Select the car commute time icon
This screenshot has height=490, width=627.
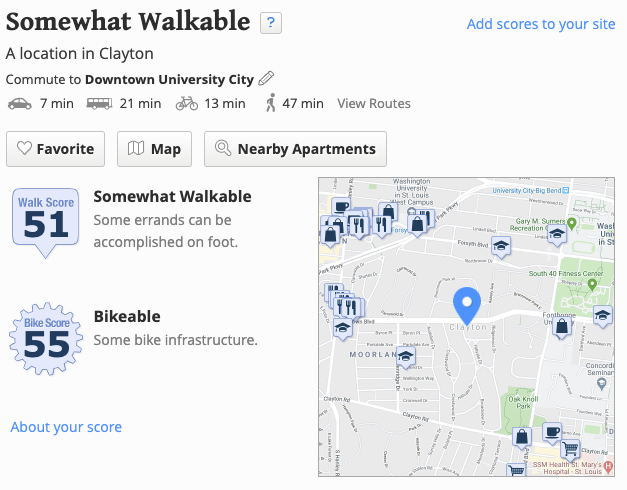[20, 104]
